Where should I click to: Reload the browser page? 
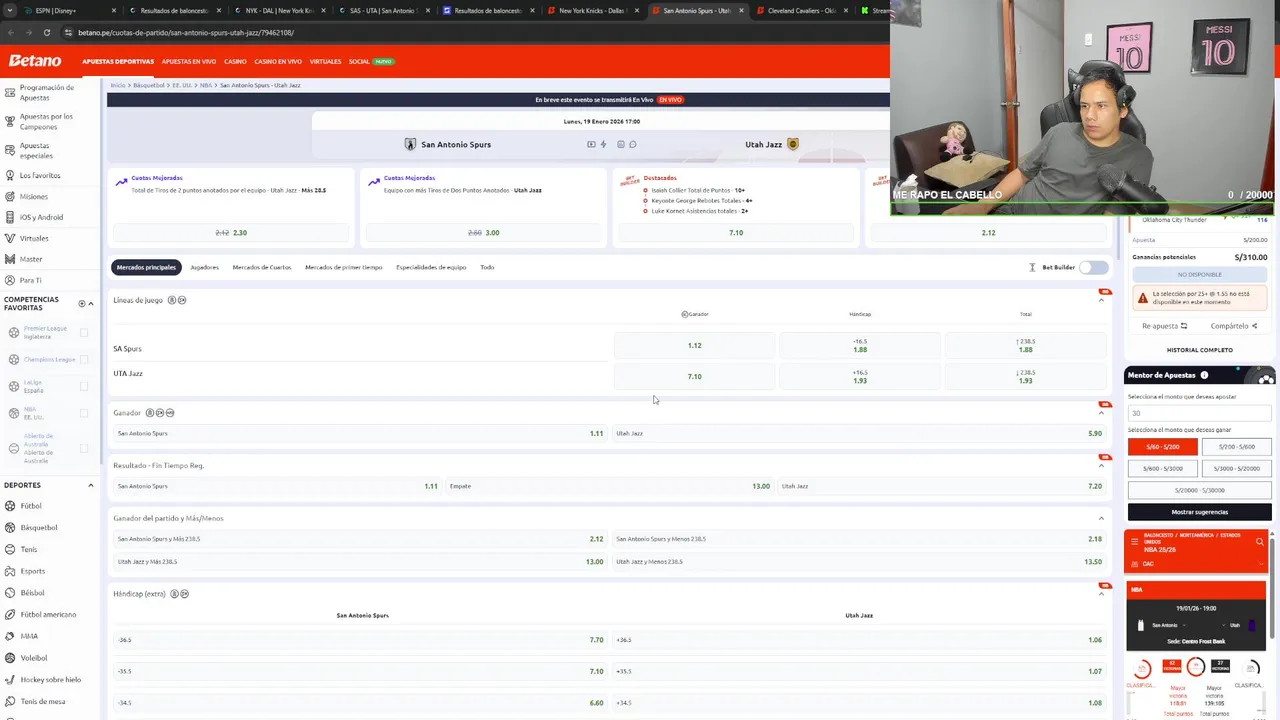click(x=46, y=32)
